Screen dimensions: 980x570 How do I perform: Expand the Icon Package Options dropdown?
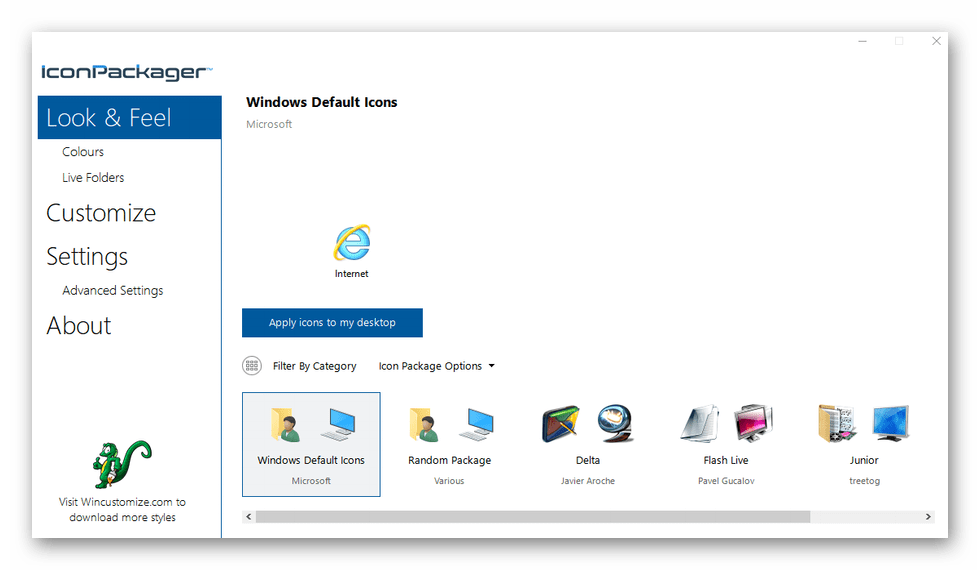pos(436,366)
